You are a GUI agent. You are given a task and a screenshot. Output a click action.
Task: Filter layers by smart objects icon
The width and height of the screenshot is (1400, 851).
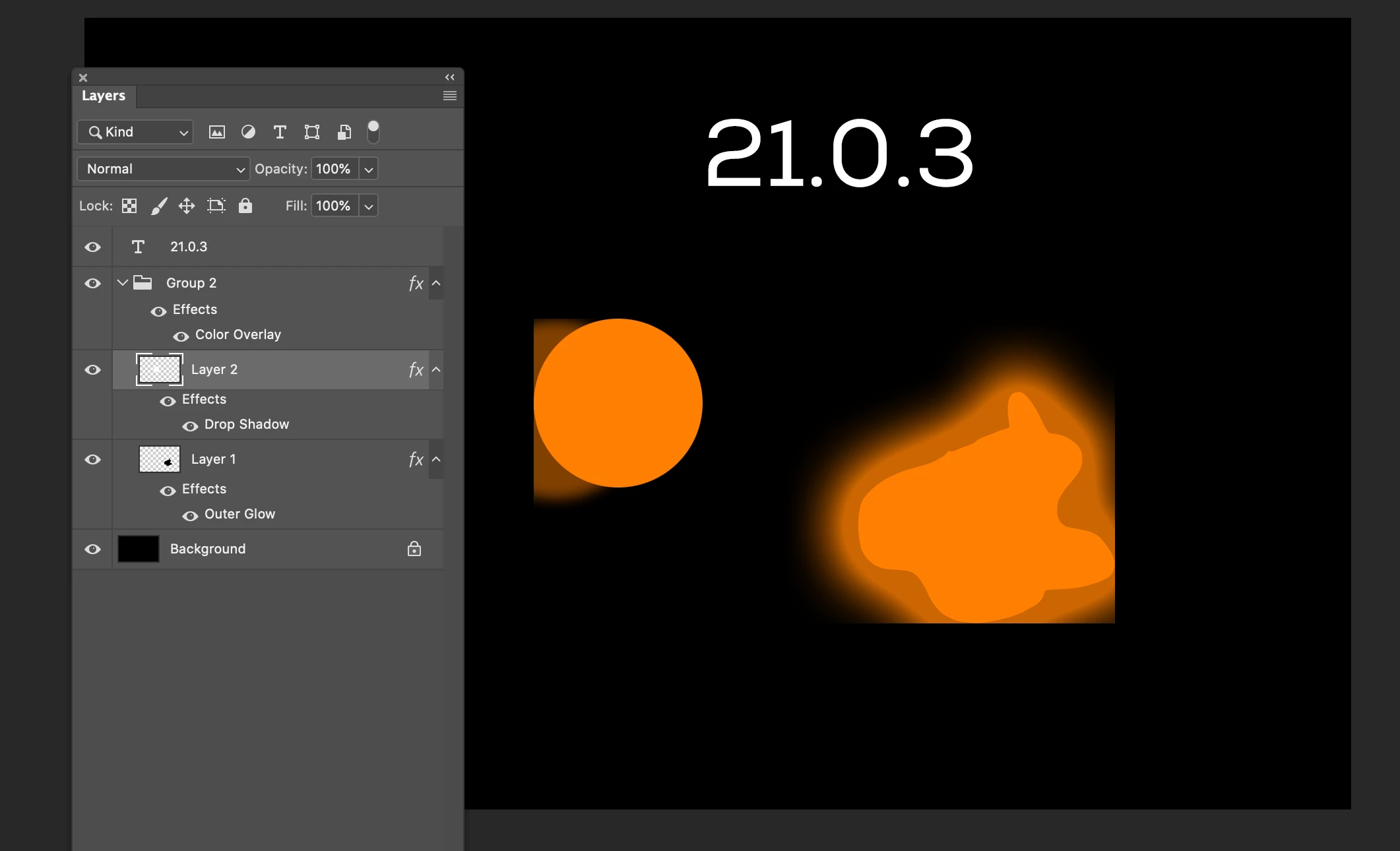pos(344,132)
